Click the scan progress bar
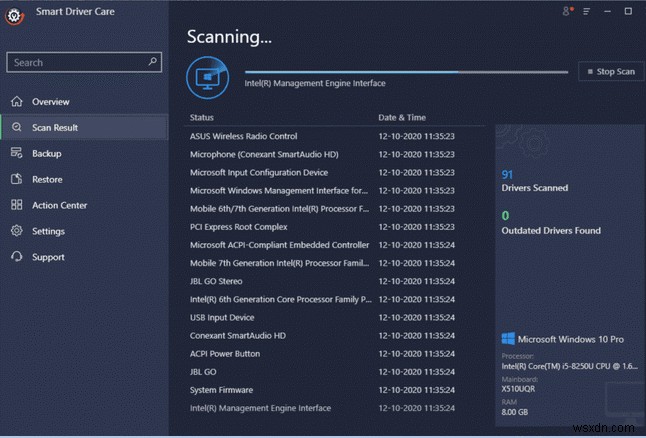This screenshot has width=646, height=438. [407, 72]
